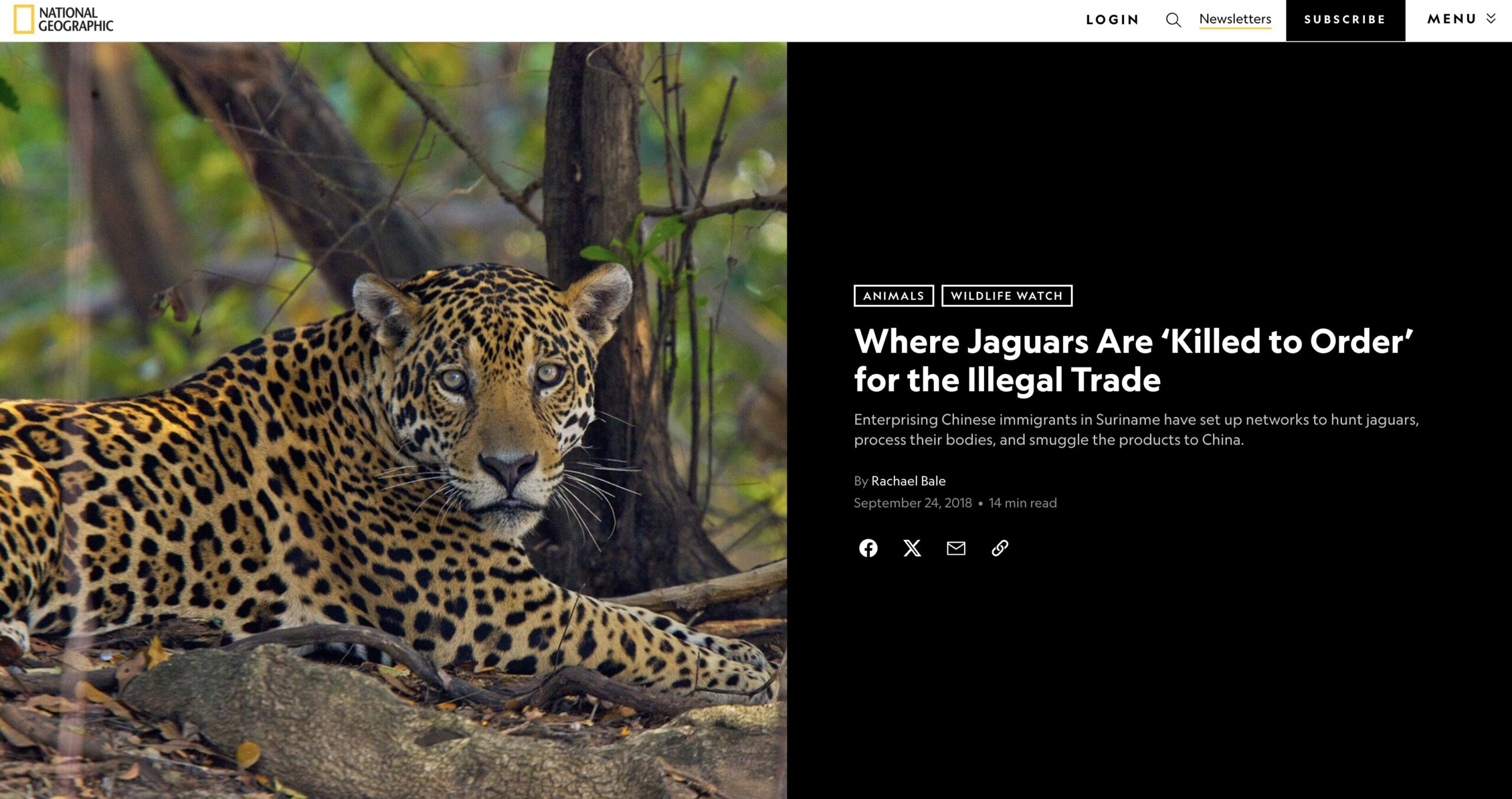Viewport: 1512px width, 799px height.
Task: Open author Rachael Bale's profile
Action: click(908, 481)
